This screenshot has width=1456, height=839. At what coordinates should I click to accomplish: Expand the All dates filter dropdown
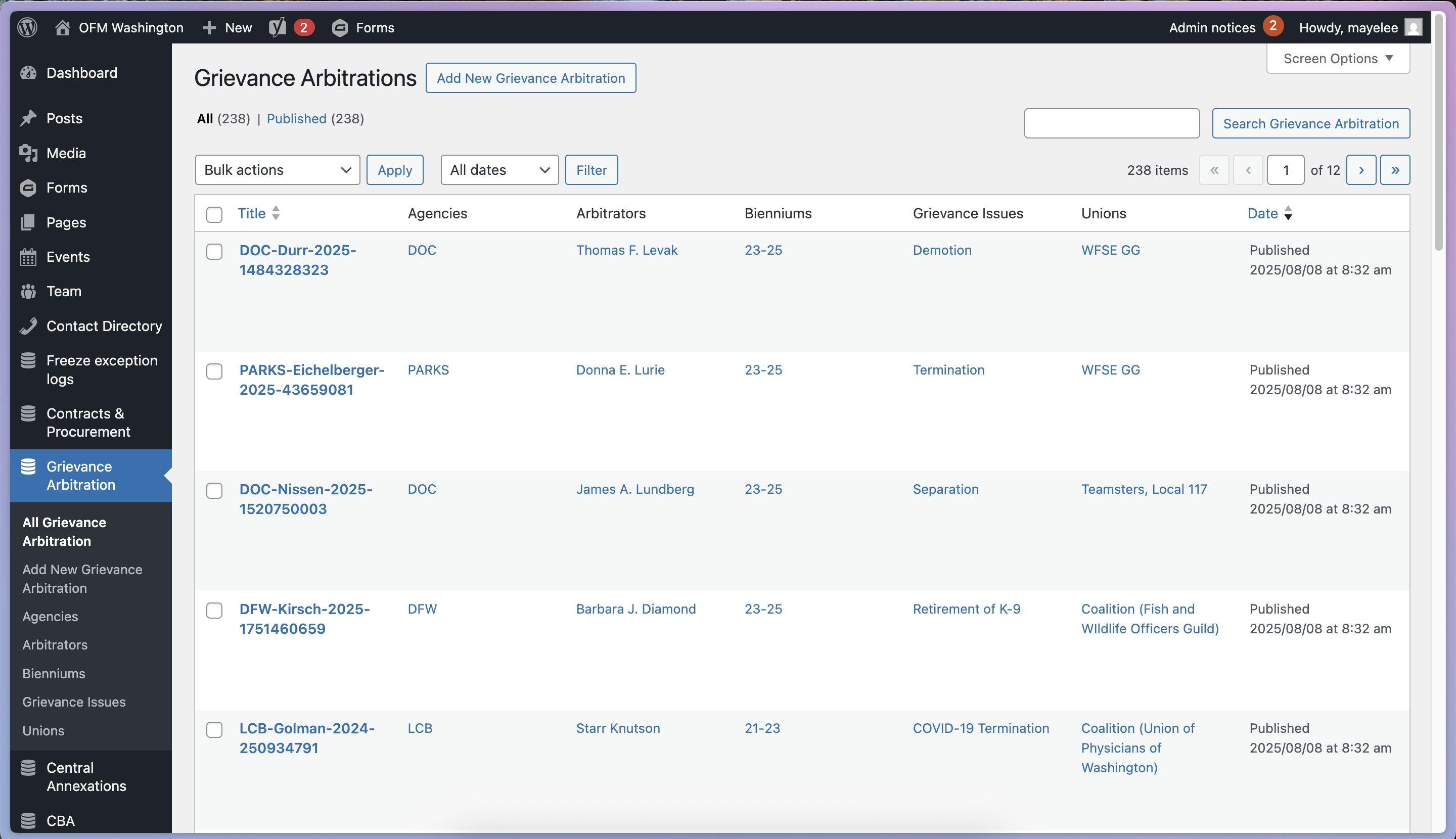coord(499,170)
